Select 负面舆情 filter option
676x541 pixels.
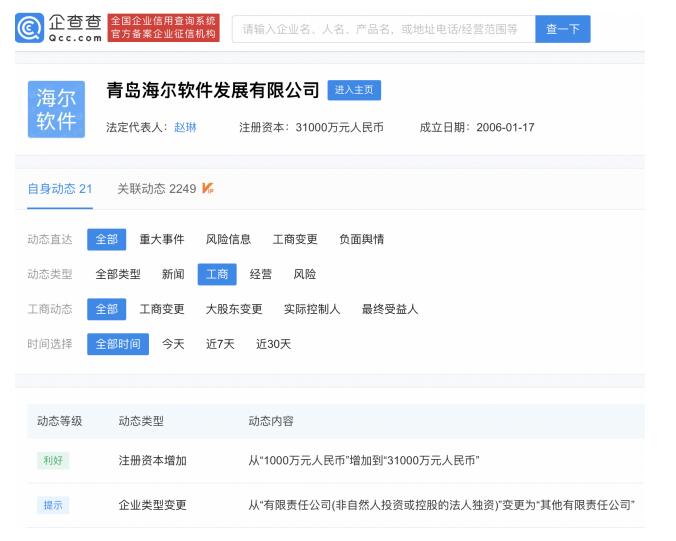click(361, 239)
